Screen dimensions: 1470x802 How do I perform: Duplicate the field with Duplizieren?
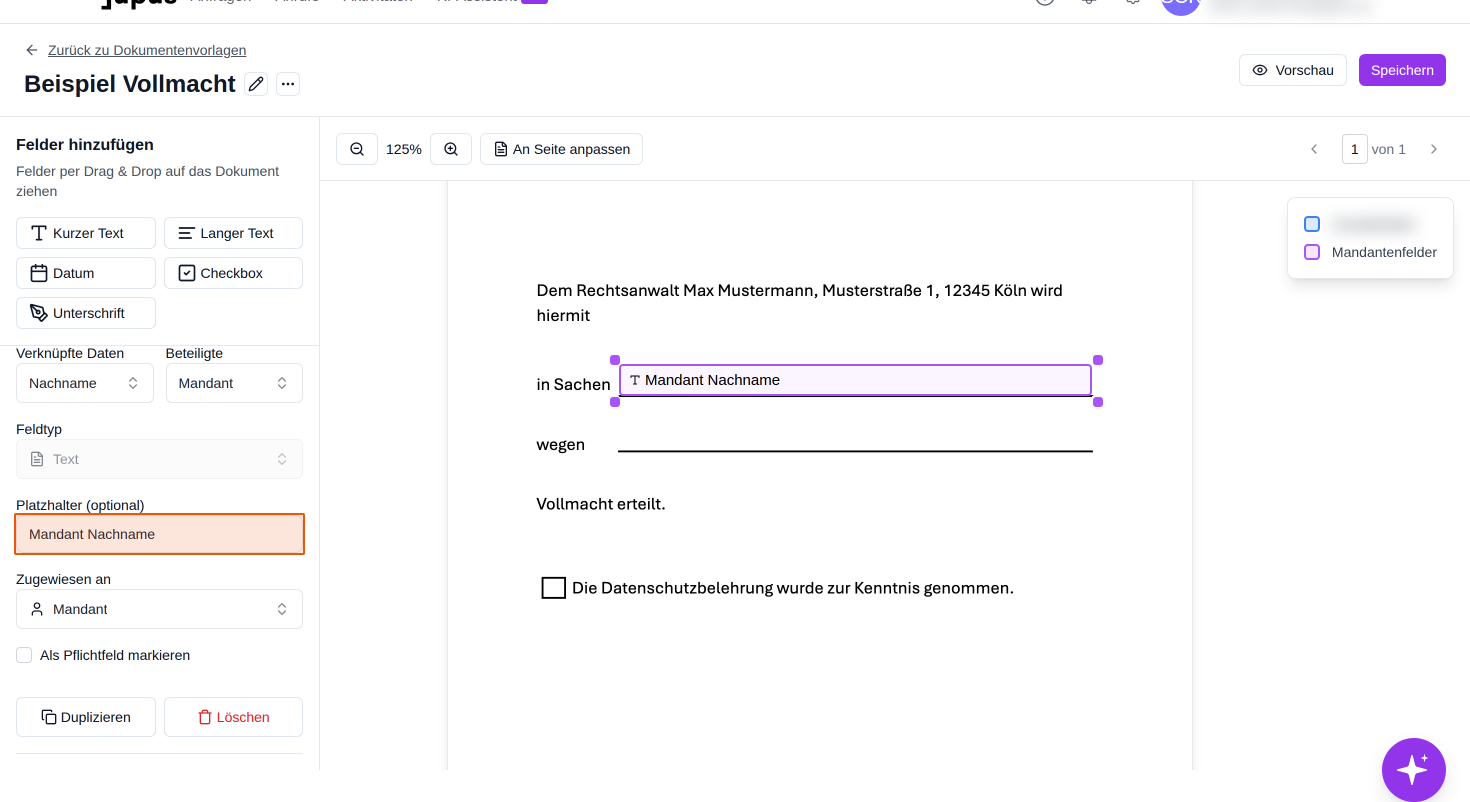pos(86,717)
